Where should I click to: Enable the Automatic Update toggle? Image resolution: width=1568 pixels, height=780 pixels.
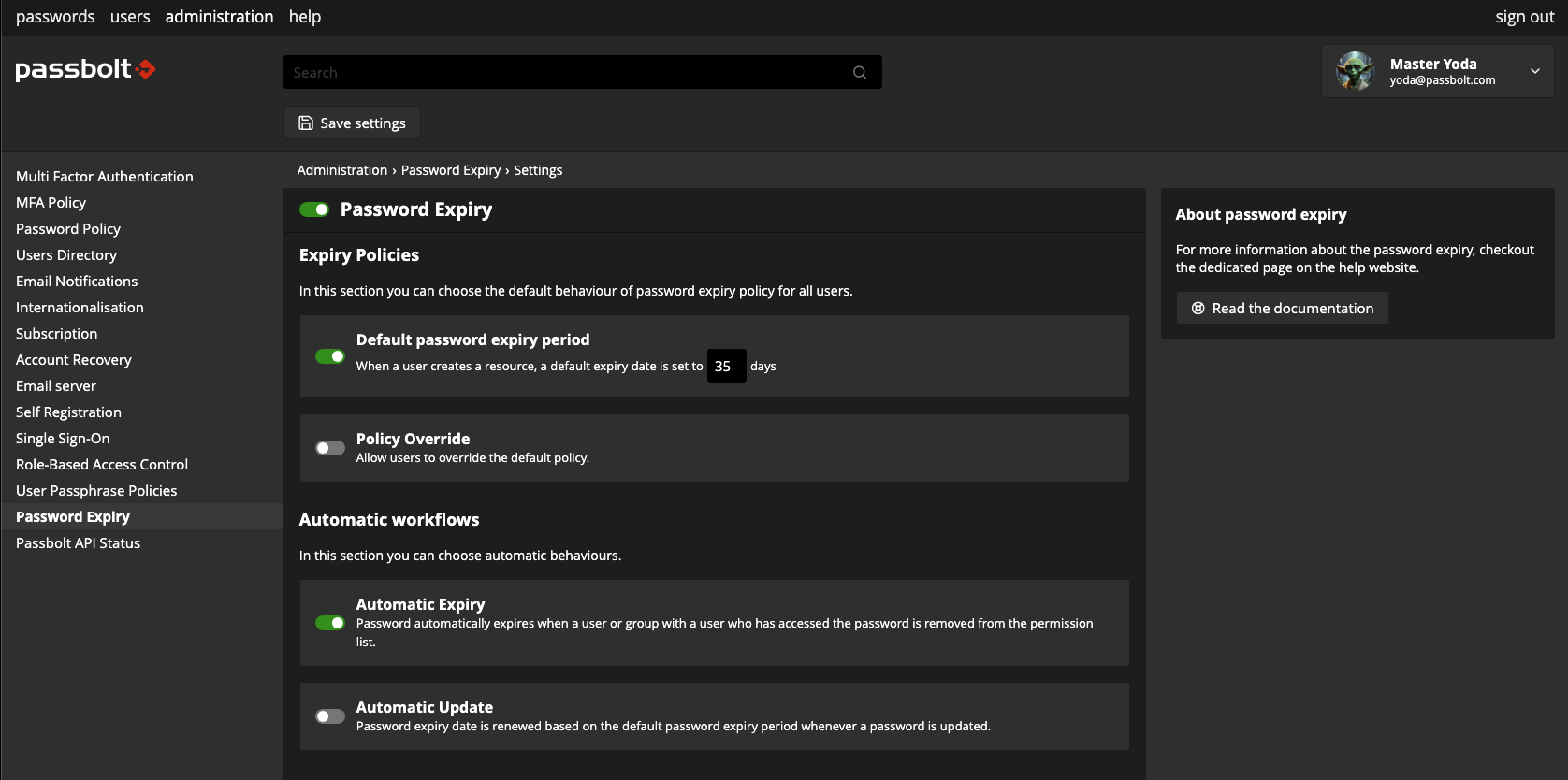(x=330, y=716)
